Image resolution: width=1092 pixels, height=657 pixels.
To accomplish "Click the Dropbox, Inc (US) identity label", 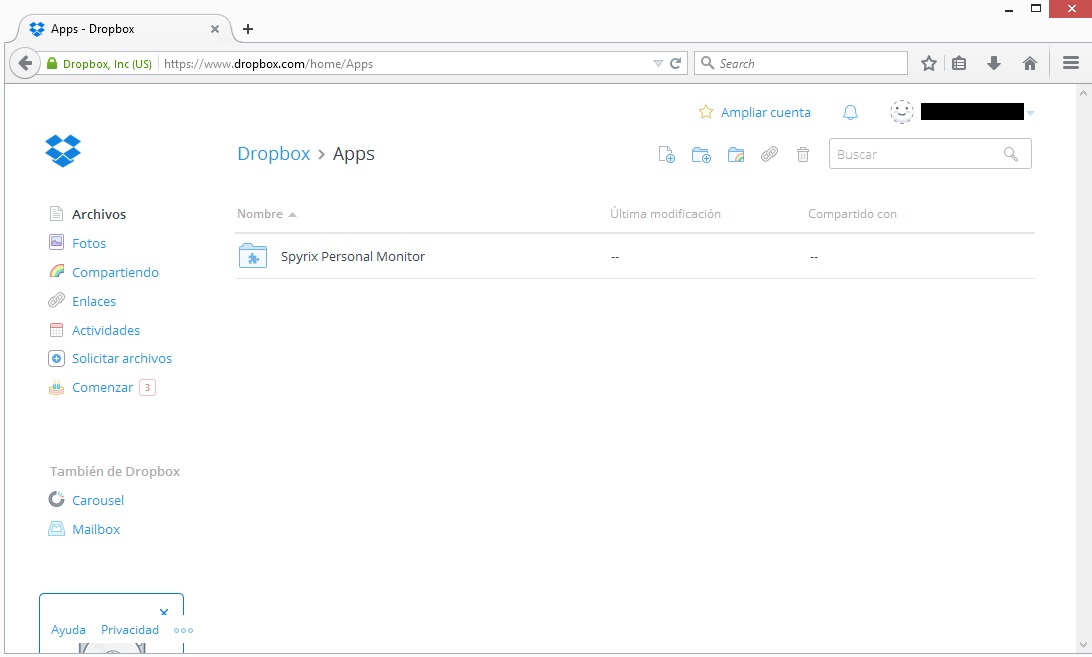I will point(107,64).
